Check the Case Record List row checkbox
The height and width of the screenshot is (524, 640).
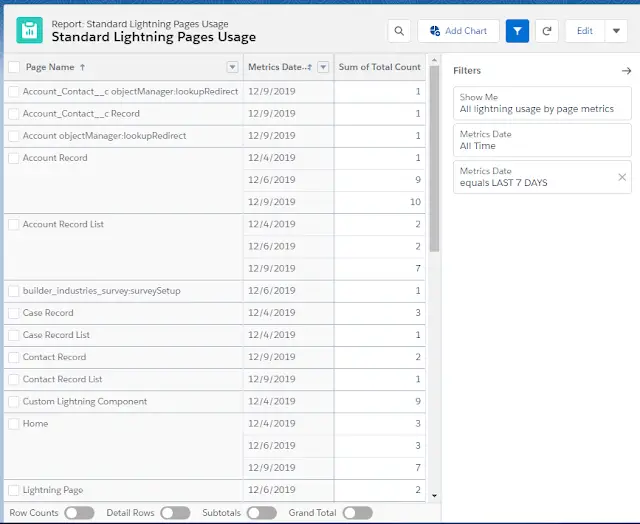[x=13, y=335]
